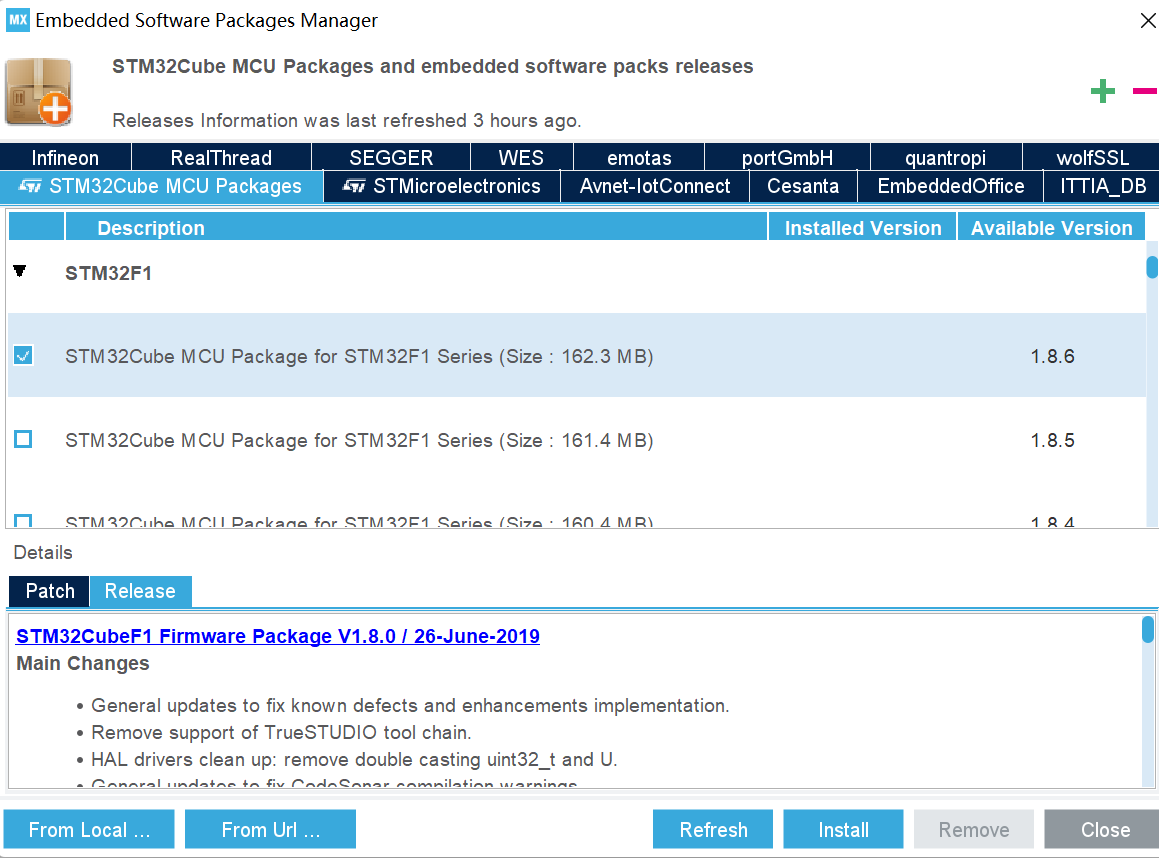1159x858 pixels.
Task: Click the available version 1.8.5 cell
Action: pos(1053,440)
